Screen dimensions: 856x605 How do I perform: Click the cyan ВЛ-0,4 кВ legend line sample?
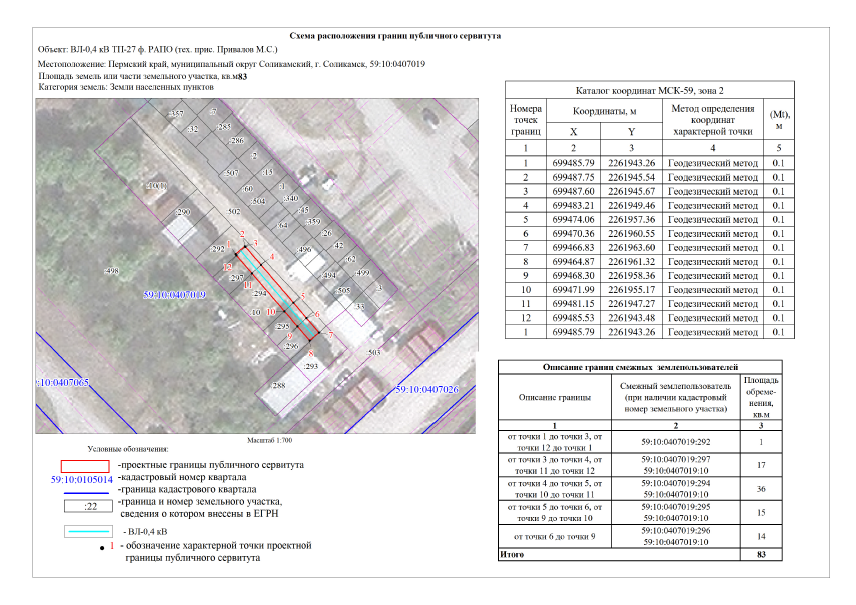point(88,532)
